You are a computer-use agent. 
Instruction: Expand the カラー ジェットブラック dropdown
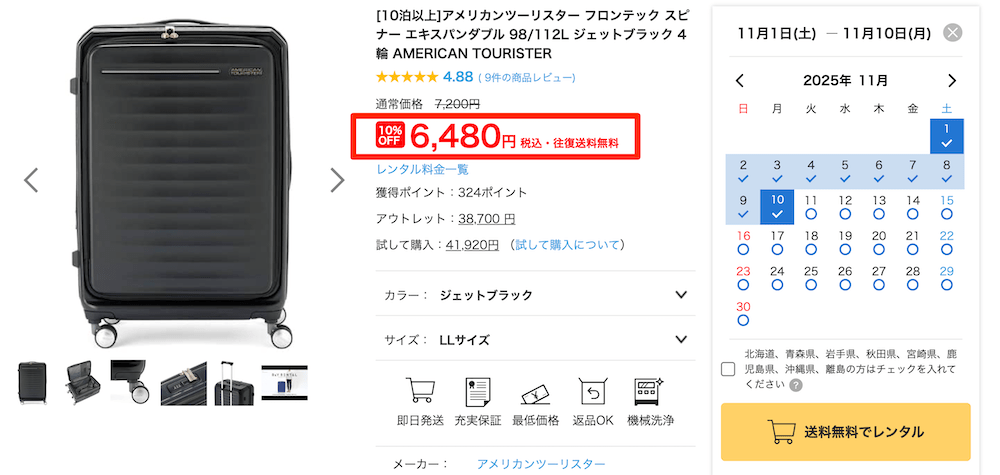680,295
